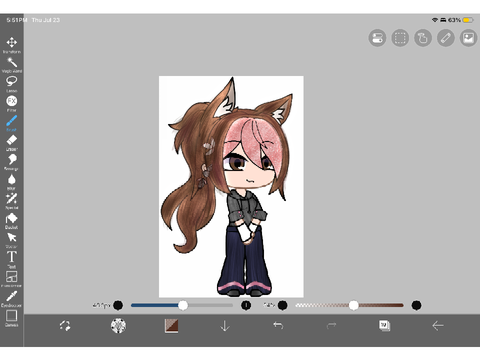
Task: Redo the last action
Action: click(x=331, y=326)
